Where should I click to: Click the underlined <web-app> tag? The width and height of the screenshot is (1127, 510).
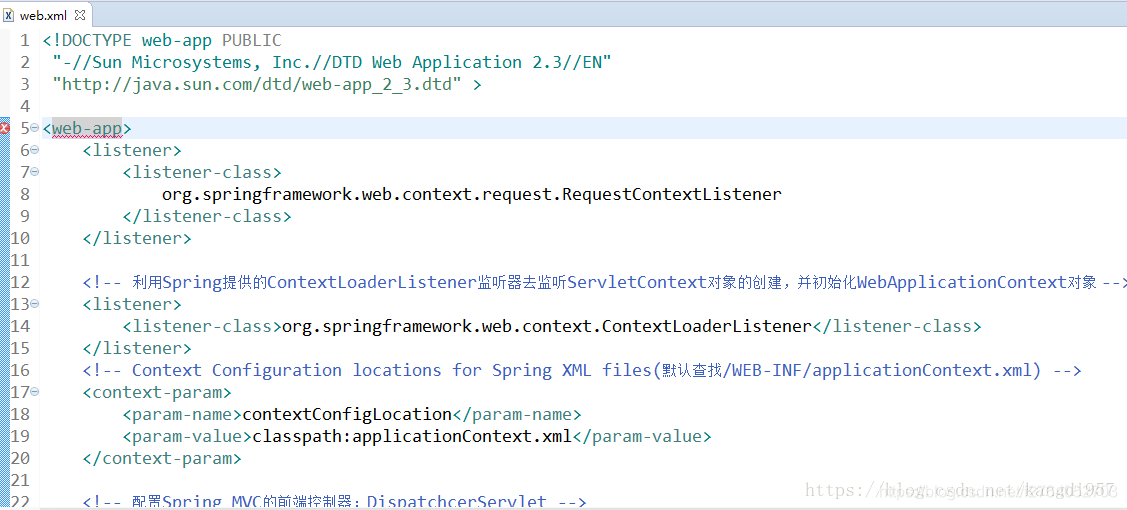[87, 129]
